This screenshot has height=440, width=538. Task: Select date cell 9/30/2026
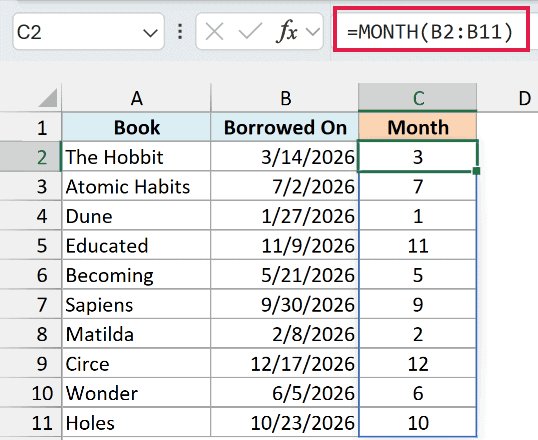click(x=285, y=304)
